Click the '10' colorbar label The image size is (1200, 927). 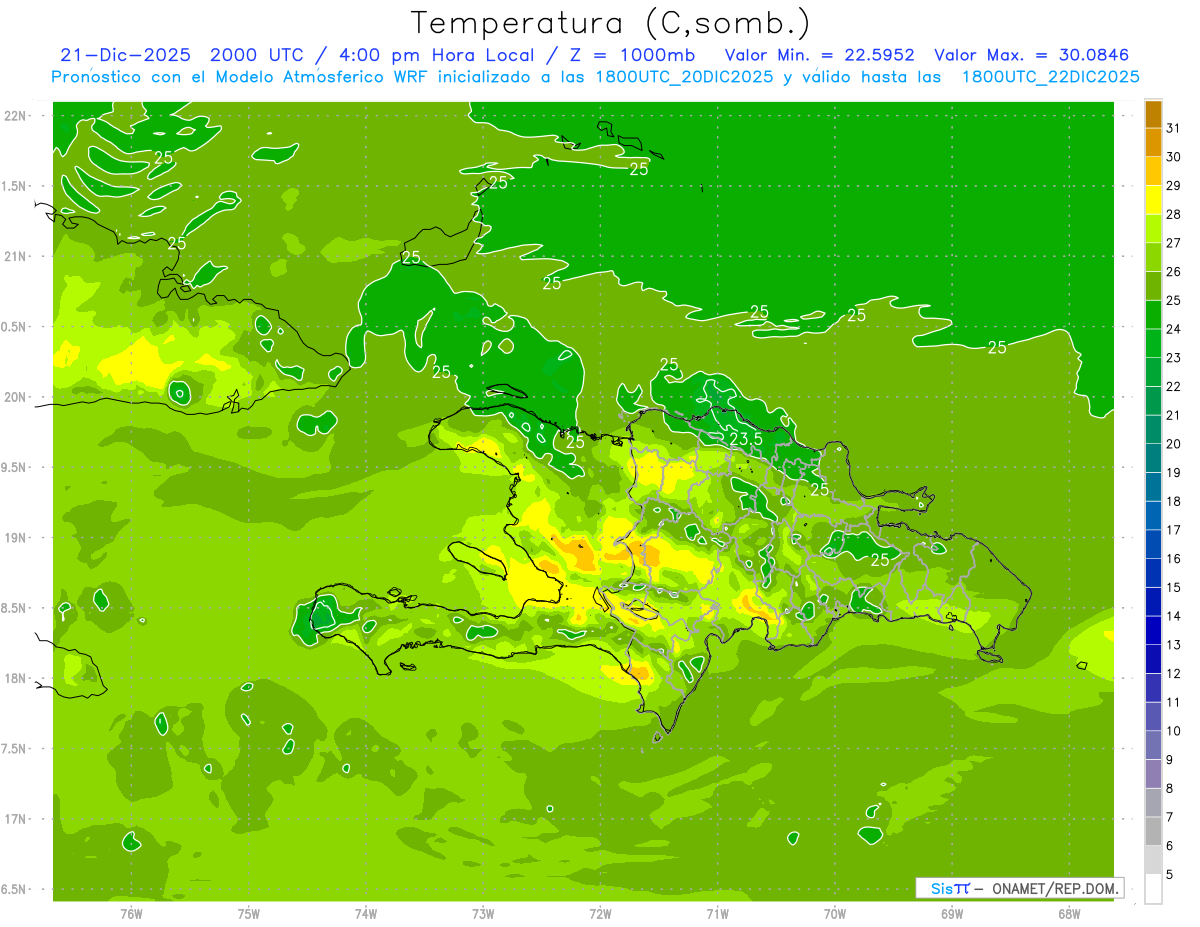click(1174, 731)
